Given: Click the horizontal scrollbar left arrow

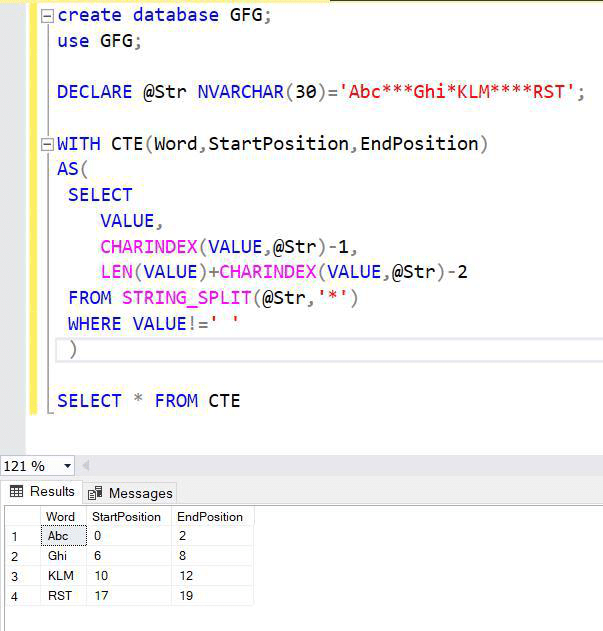Looking at the screenshot, I should [85, 466].
